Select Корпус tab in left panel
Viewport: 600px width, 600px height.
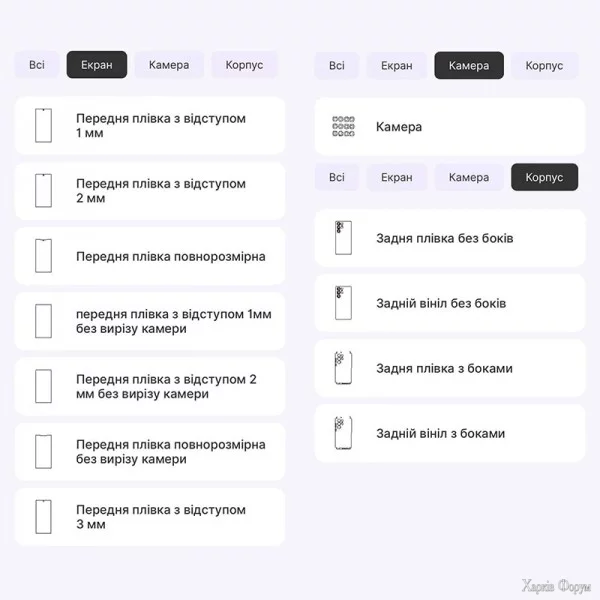244,65
